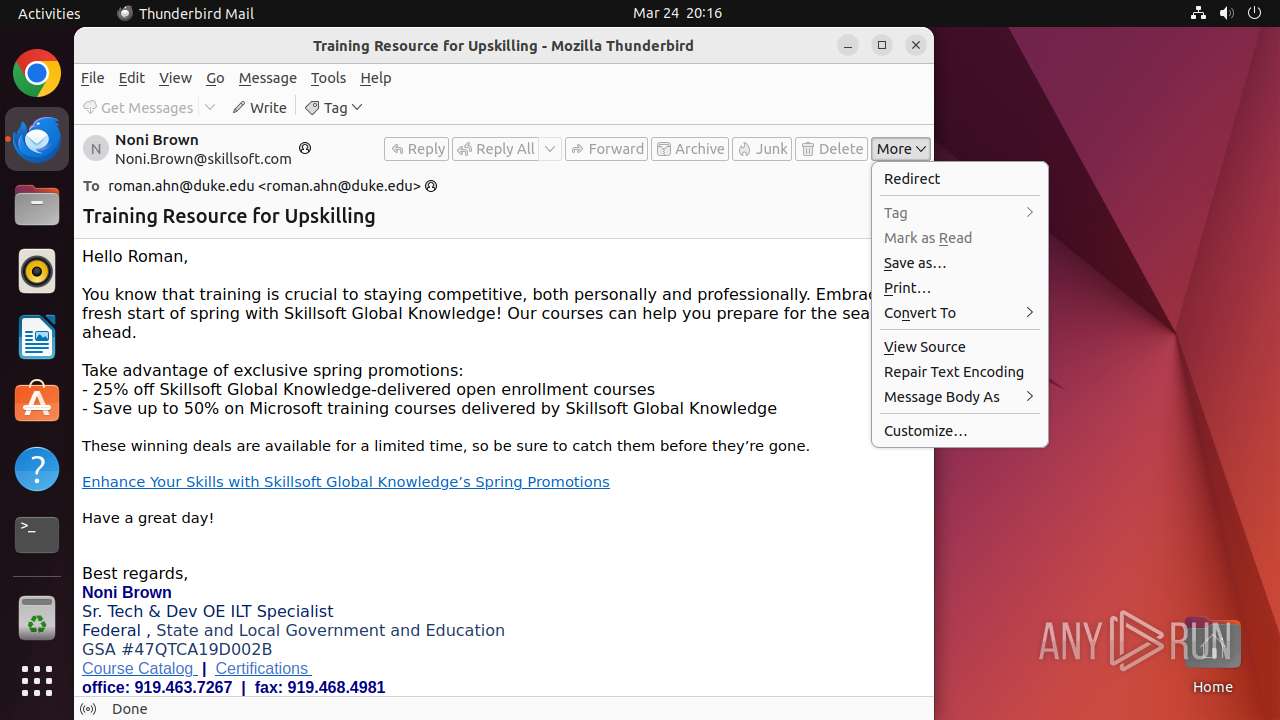
Task: Open the Certifications link
Action: (263, 668)
